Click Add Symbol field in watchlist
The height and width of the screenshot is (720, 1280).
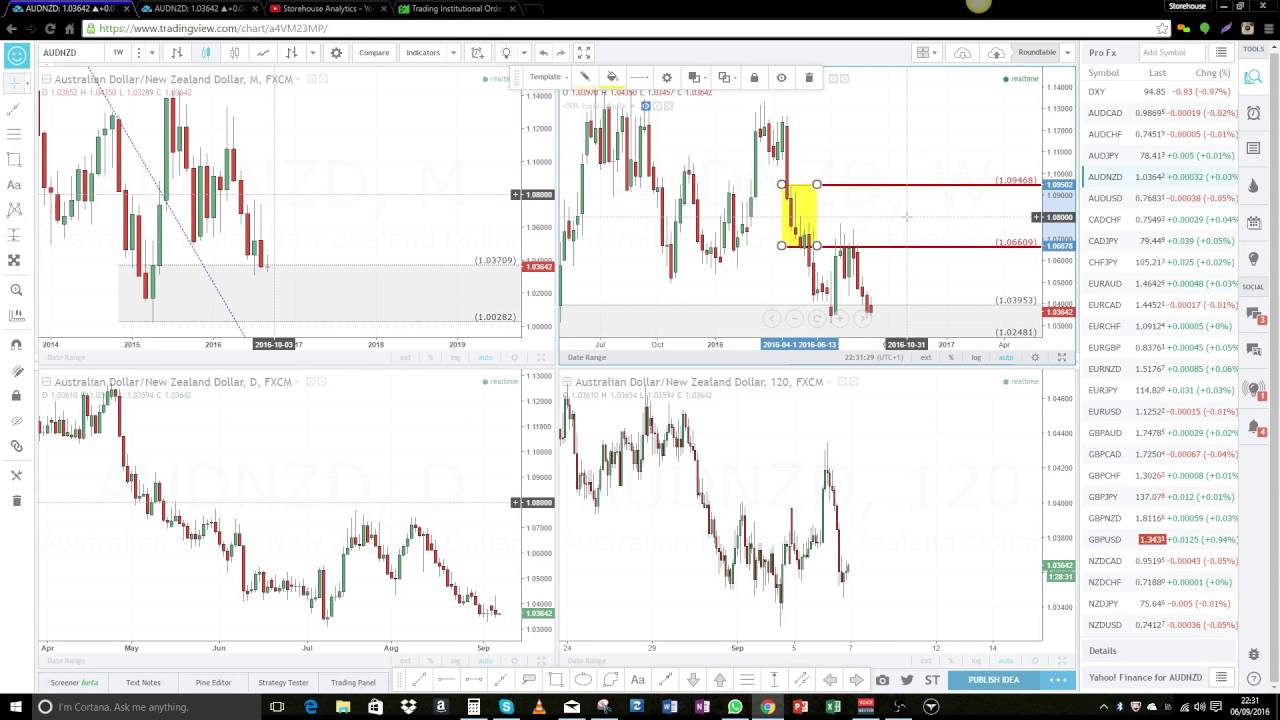[x=1170, y=52]
